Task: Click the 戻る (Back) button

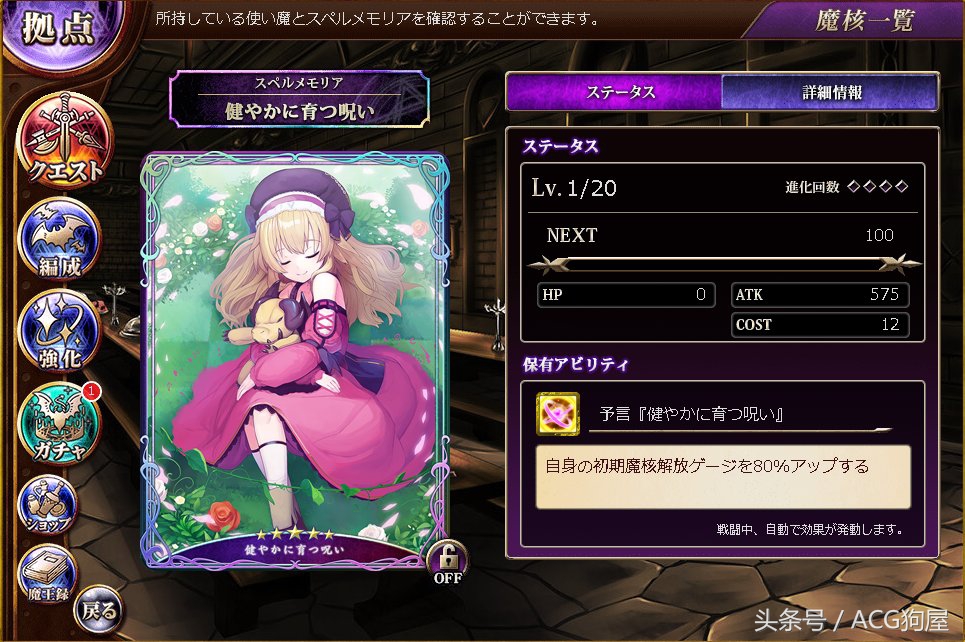Action: [x=99, y=611]
